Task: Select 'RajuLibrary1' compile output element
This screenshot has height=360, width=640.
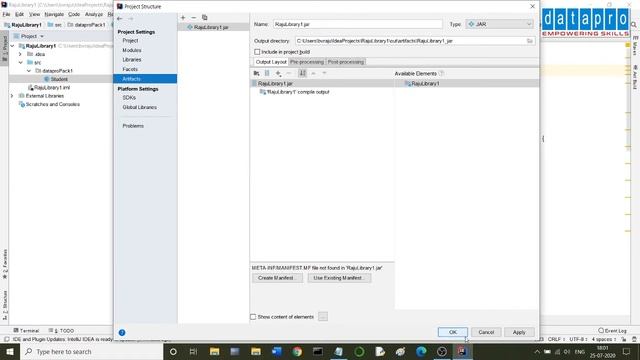Action: coord(298,92)
